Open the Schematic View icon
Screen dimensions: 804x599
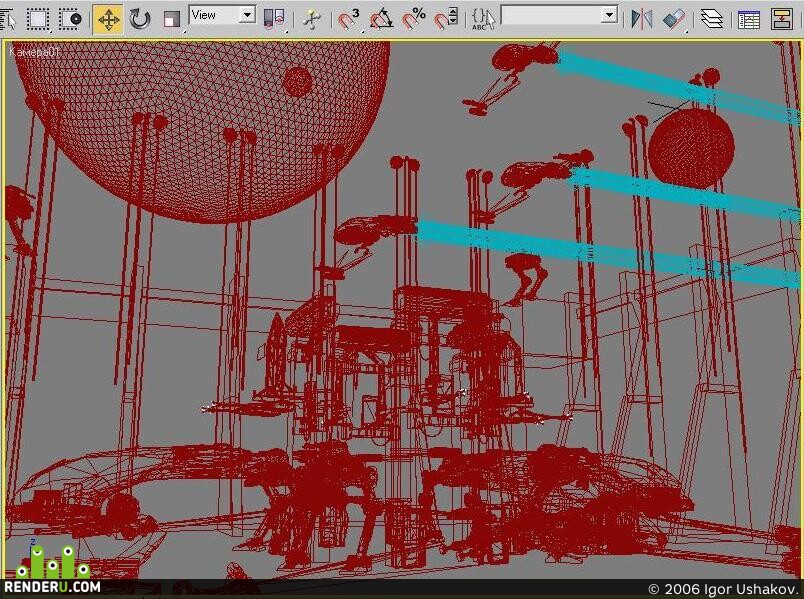pos(782,19)
